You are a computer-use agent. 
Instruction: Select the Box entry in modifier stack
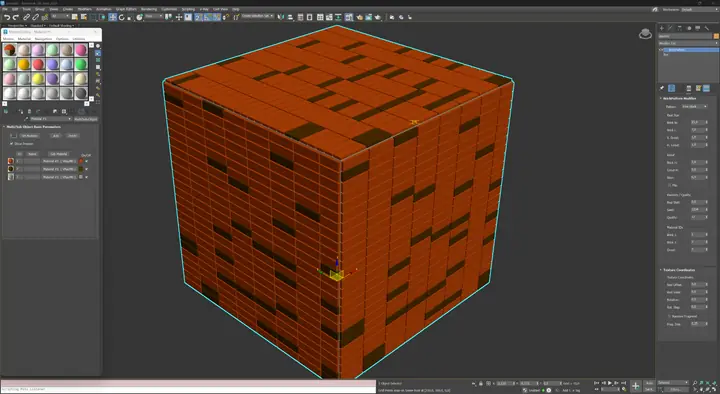666,54
